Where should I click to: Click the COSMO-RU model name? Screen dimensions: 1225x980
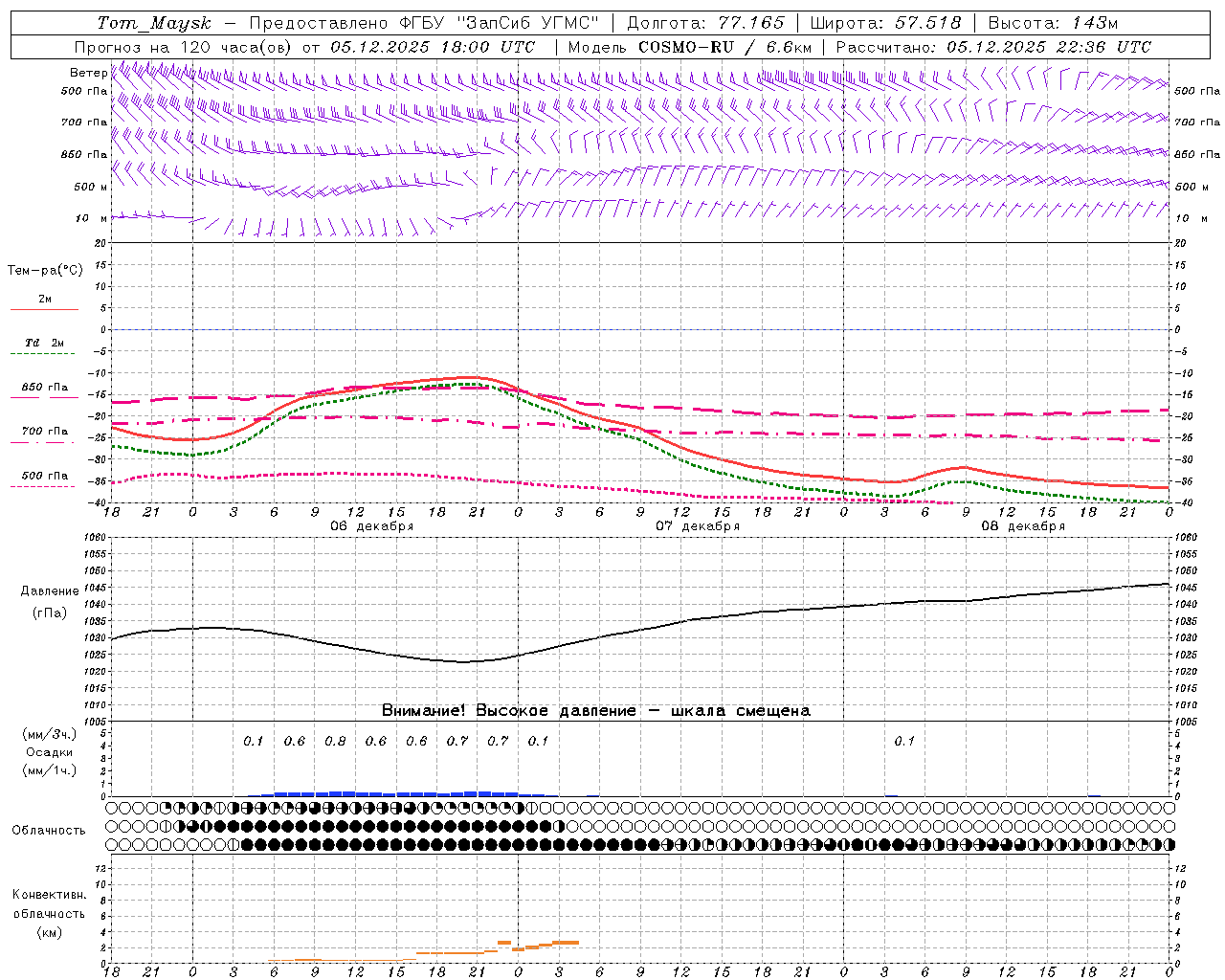tap(699, 47)
